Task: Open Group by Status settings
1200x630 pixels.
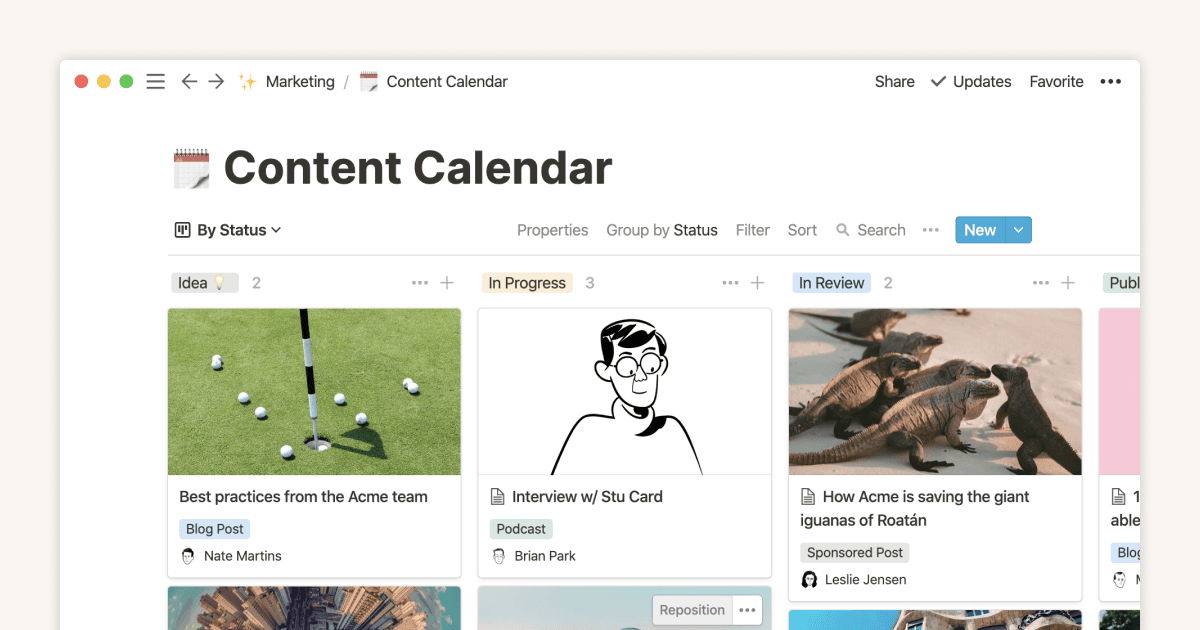Action: point(662,230)
